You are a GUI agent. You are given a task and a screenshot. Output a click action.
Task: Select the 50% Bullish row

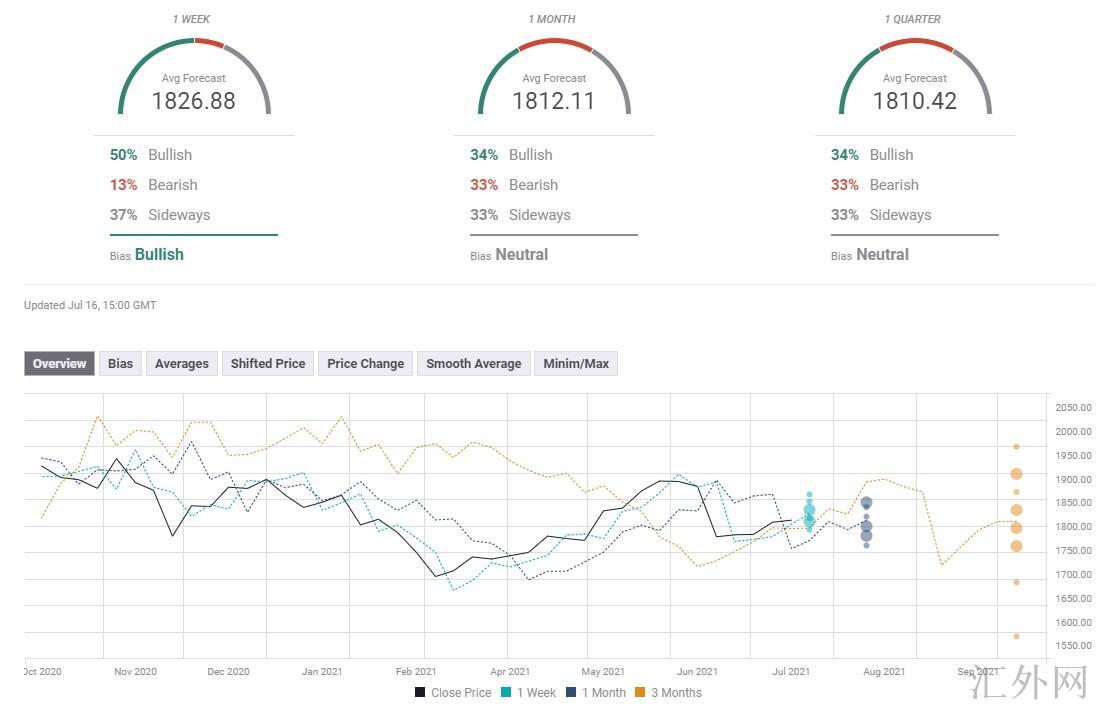click(151, 155)
